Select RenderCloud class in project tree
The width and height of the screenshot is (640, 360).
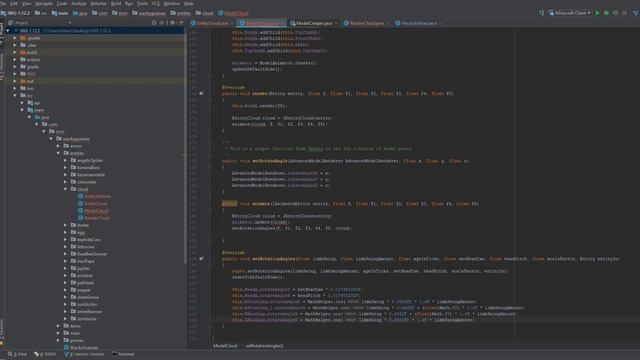pyautogui.click(x=97, y=218)
